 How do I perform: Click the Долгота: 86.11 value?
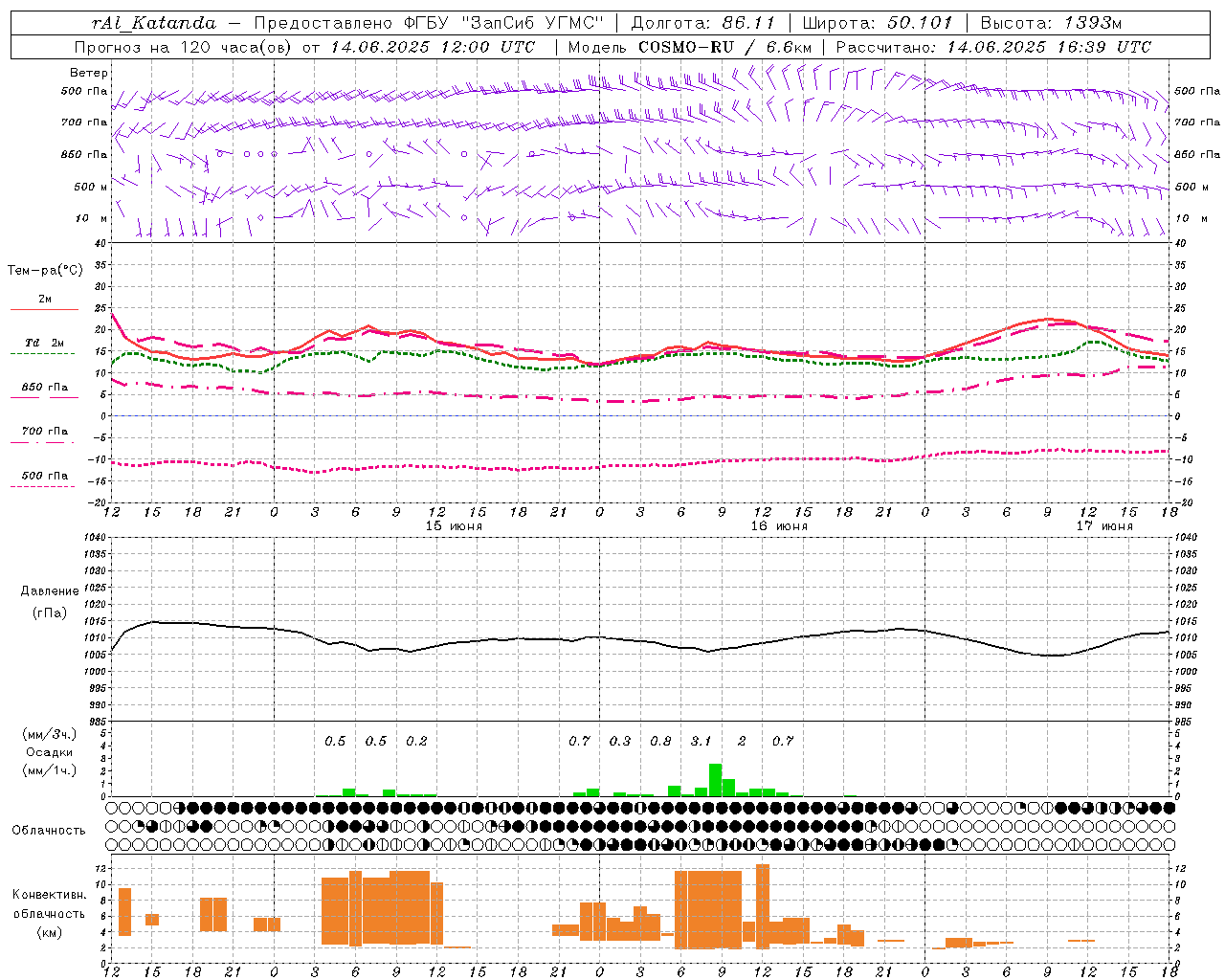(x=703, y=23)
